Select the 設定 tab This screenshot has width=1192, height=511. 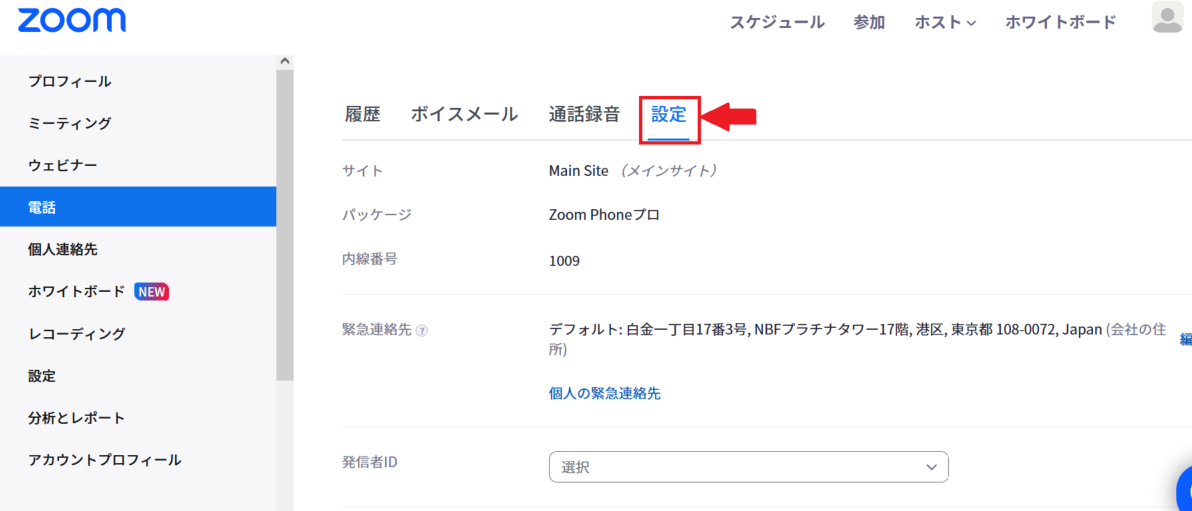669,115
